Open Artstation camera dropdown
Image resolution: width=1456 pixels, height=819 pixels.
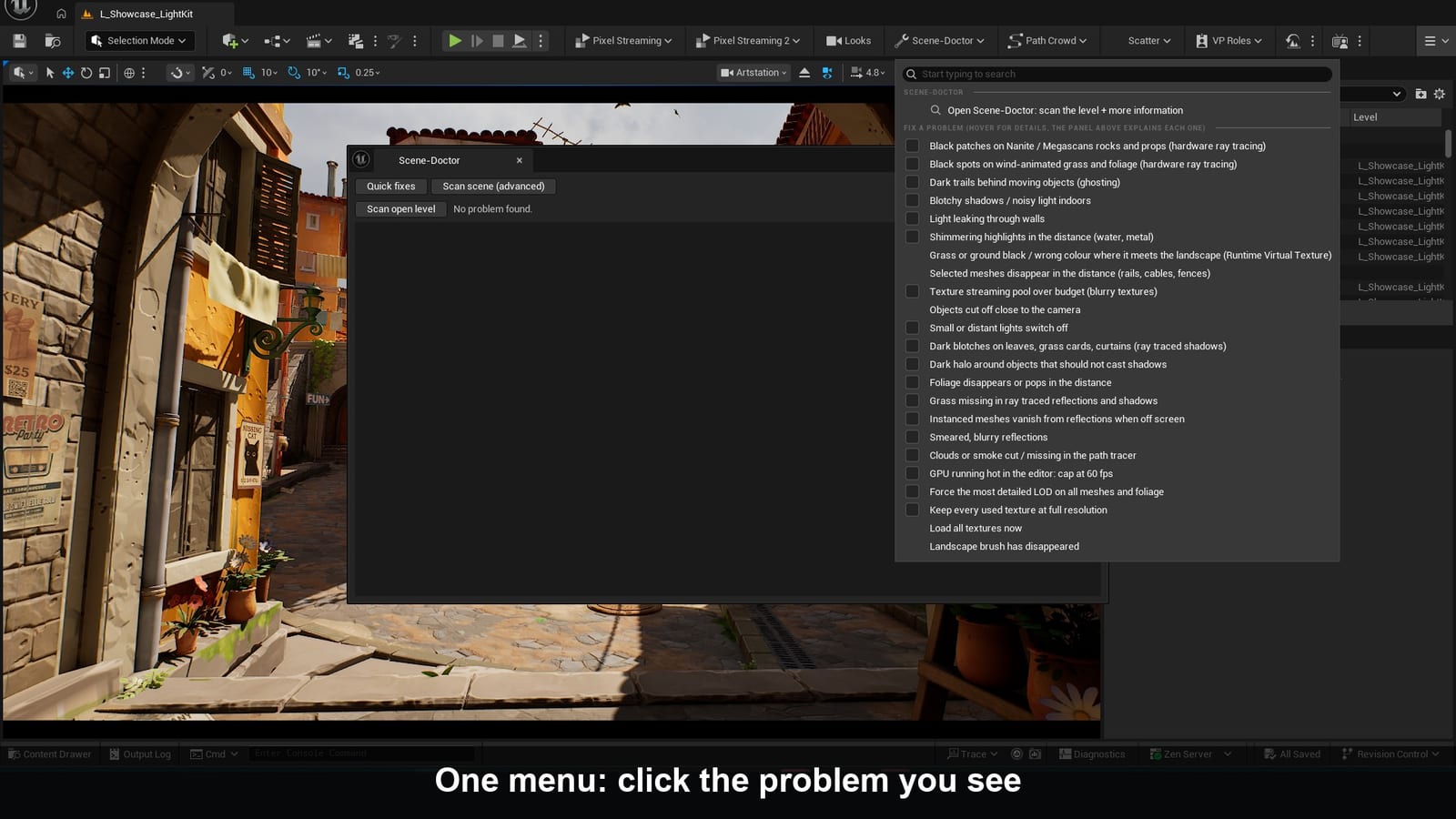pyautogui.click(x=753, y=73)
